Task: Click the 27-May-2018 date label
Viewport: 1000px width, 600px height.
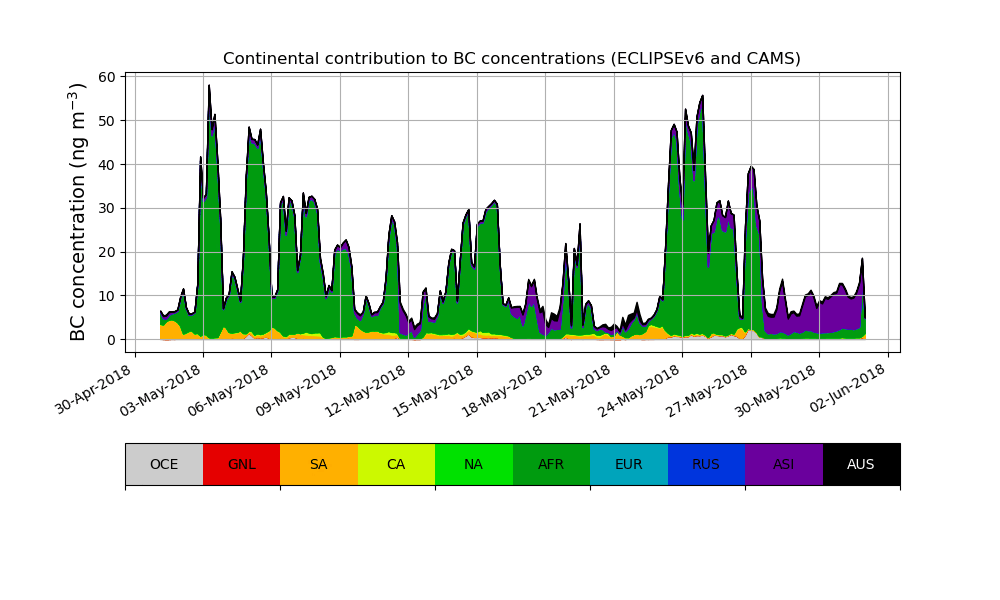Action: point(709,389)
